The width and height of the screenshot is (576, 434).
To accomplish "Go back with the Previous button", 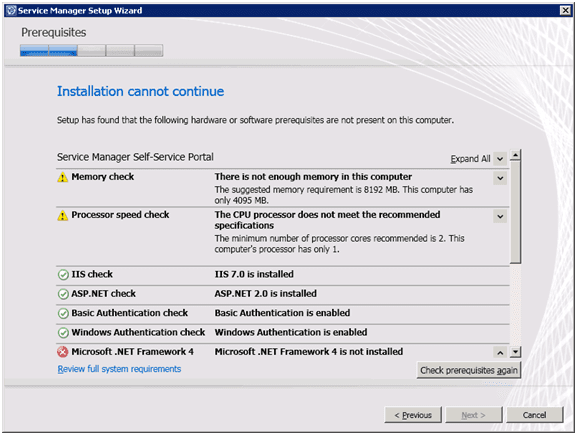I will point(413,415).
